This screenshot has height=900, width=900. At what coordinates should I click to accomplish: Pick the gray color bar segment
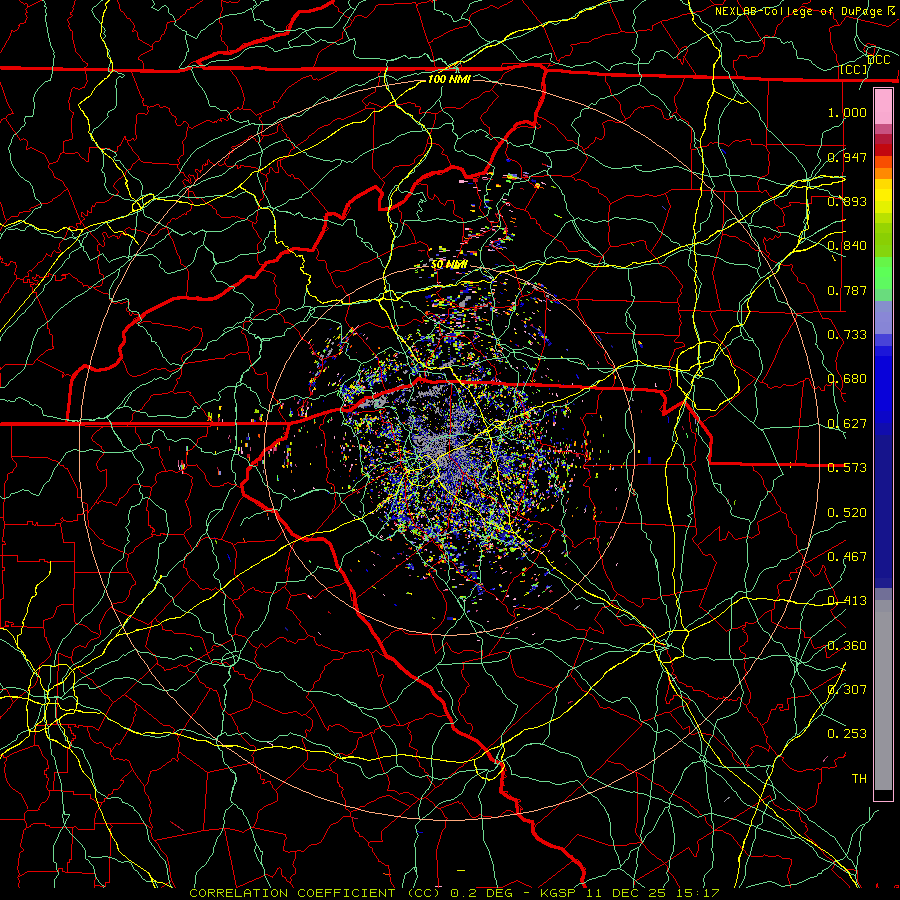(x=883, y=695)
